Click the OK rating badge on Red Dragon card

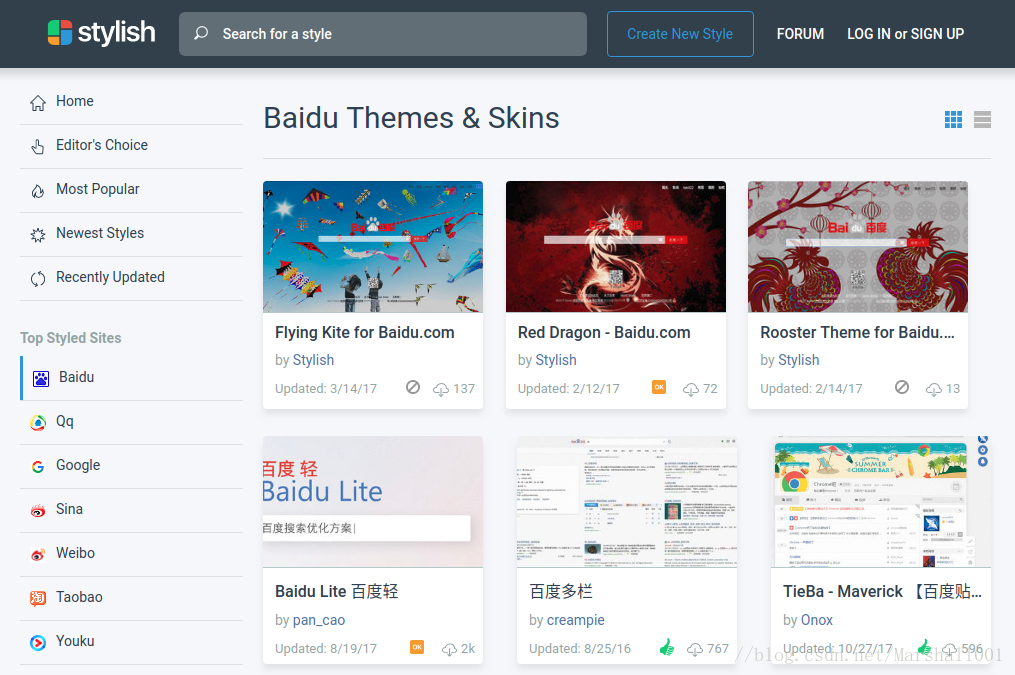click(659, 387)
